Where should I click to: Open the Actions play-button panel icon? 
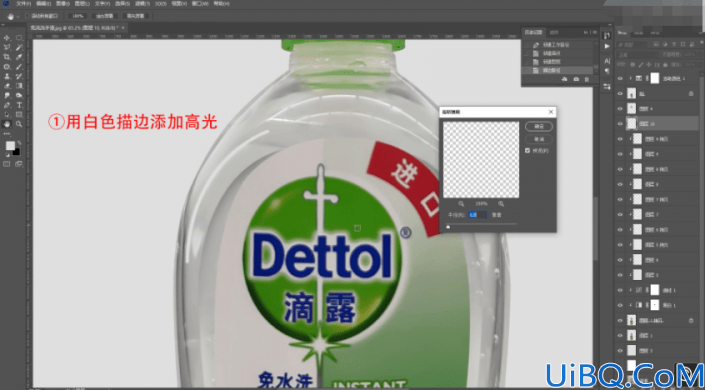pos(607,46)
